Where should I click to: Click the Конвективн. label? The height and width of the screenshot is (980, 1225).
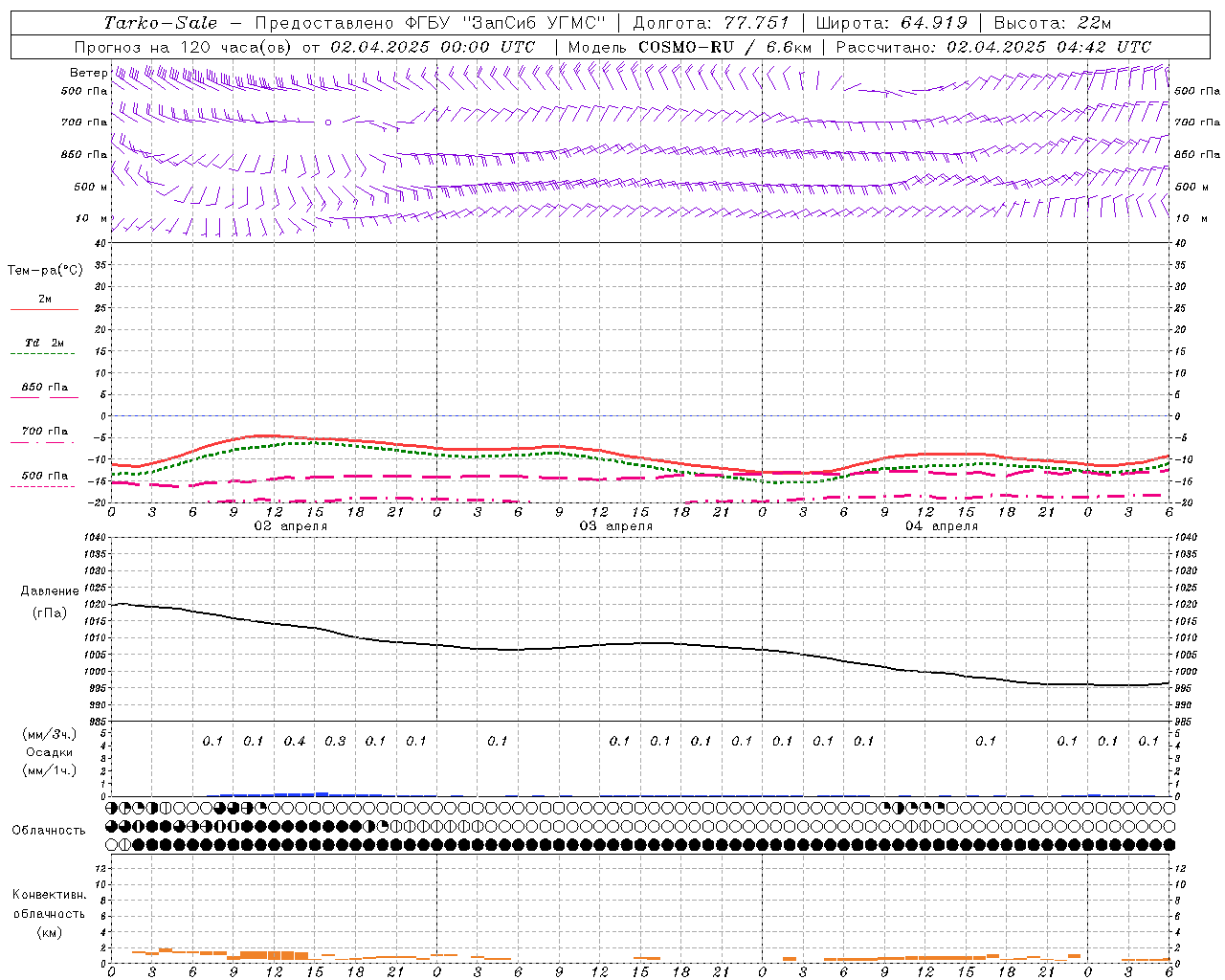(x=49, y=895)
